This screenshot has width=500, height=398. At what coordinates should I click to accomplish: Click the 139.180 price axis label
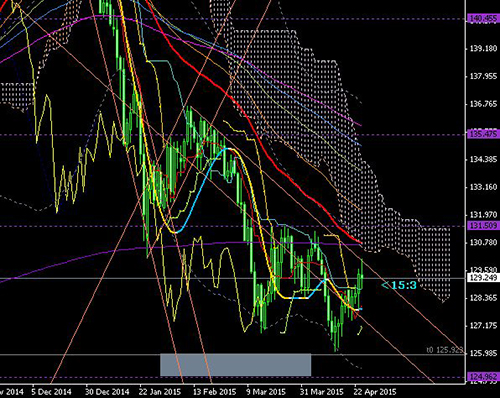tap(483, 49)
